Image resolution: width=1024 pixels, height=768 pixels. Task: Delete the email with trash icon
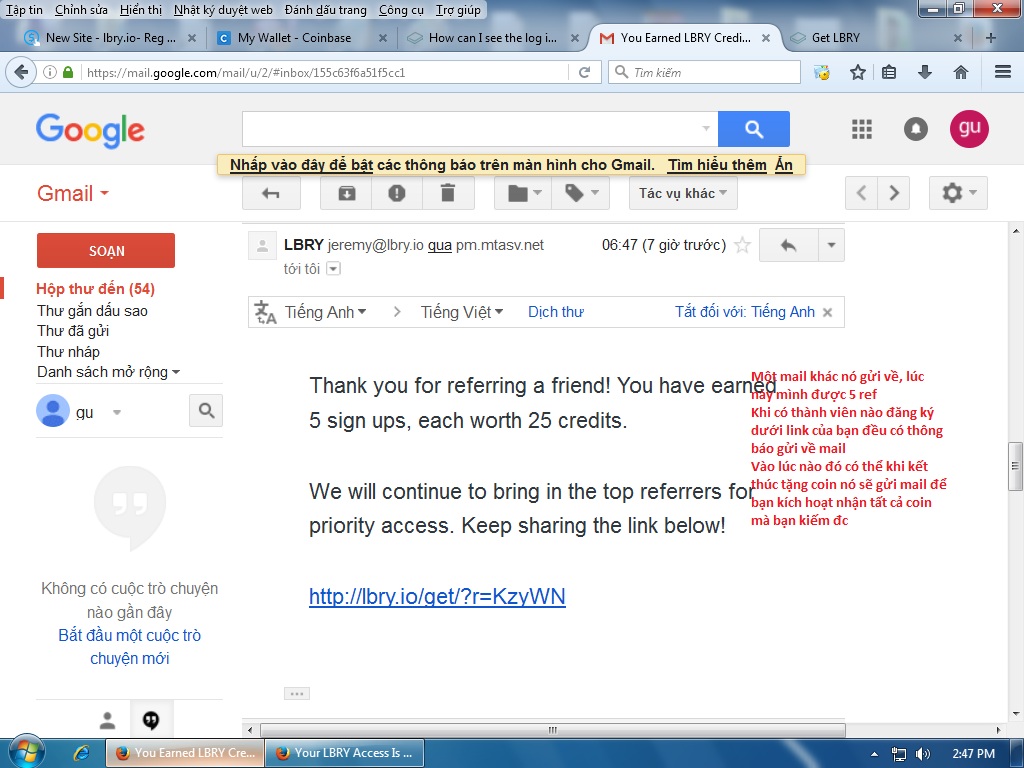pos(448,193)
